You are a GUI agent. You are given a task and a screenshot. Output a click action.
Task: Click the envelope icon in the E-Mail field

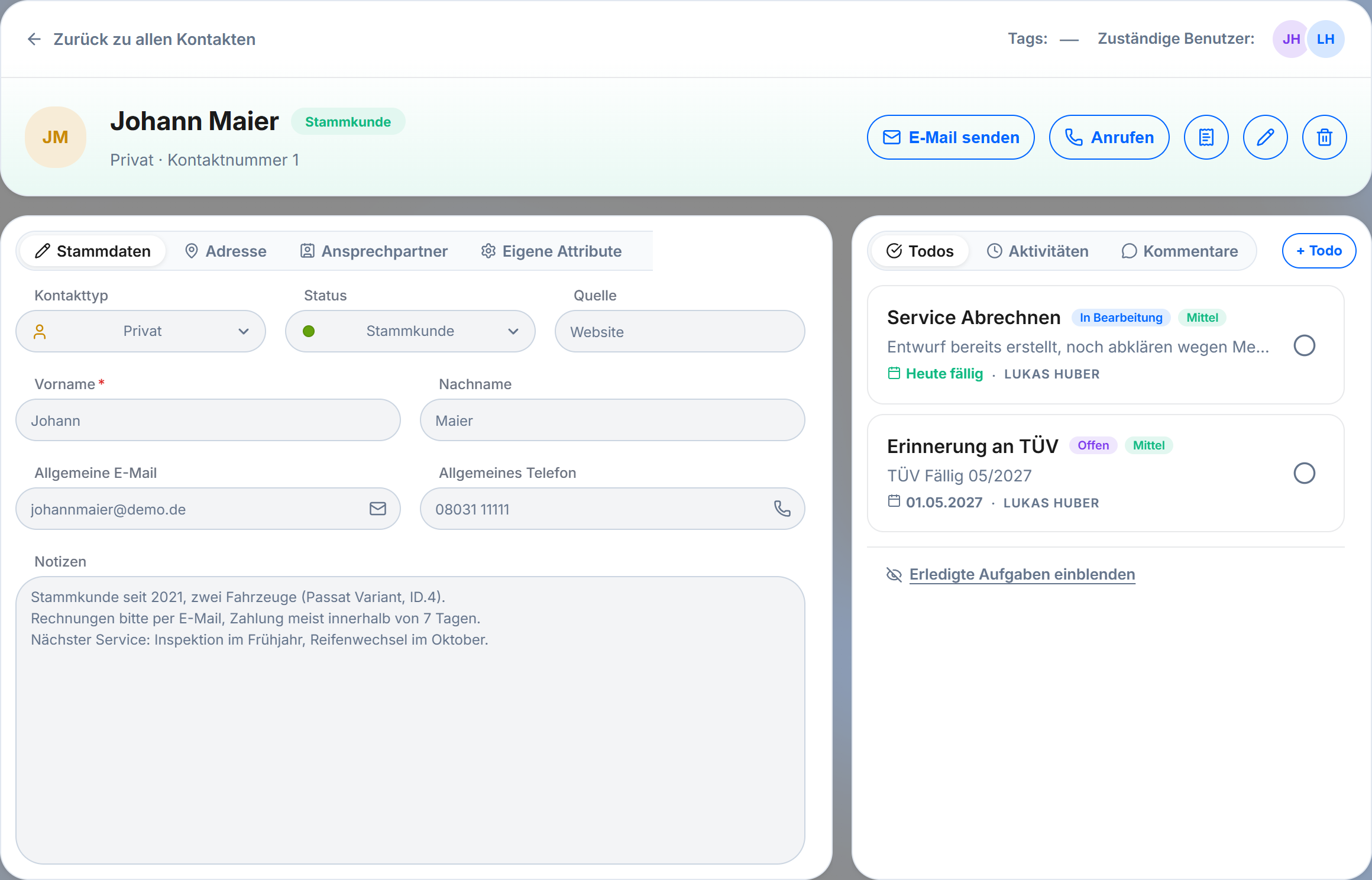tap(377, 509)
